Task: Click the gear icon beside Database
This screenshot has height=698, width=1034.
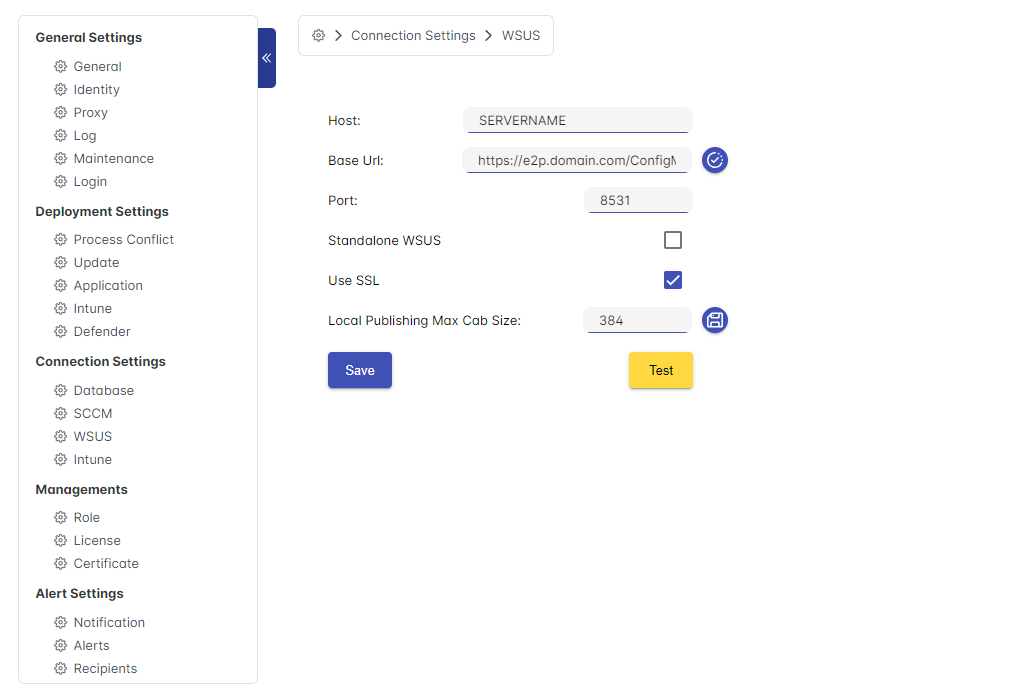Action: [x=60, y=391]
